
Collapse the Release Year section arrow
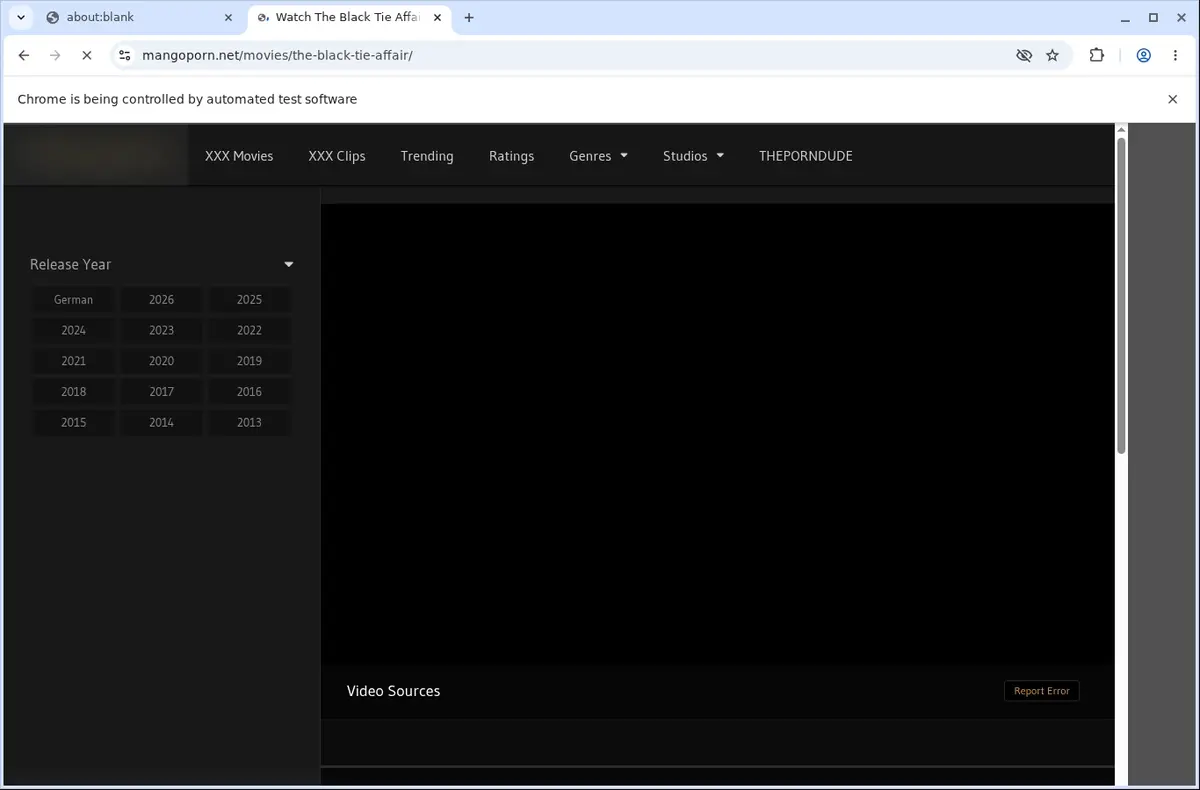click(x=288, y=265)
